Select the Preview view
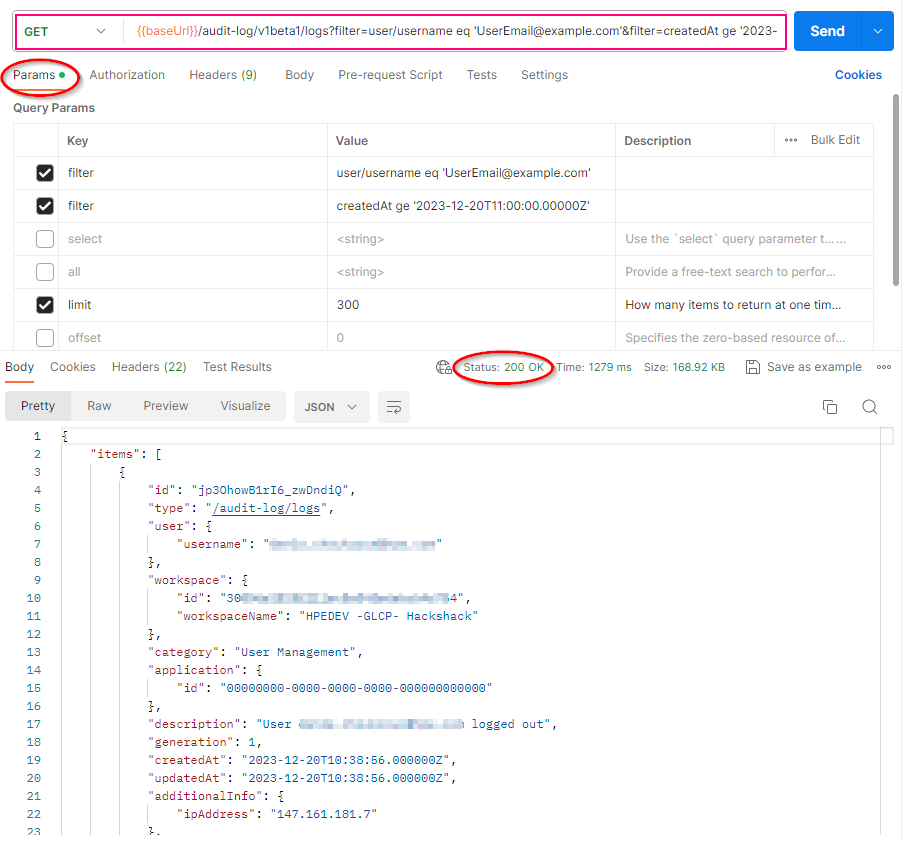 [x=166, y=406]
